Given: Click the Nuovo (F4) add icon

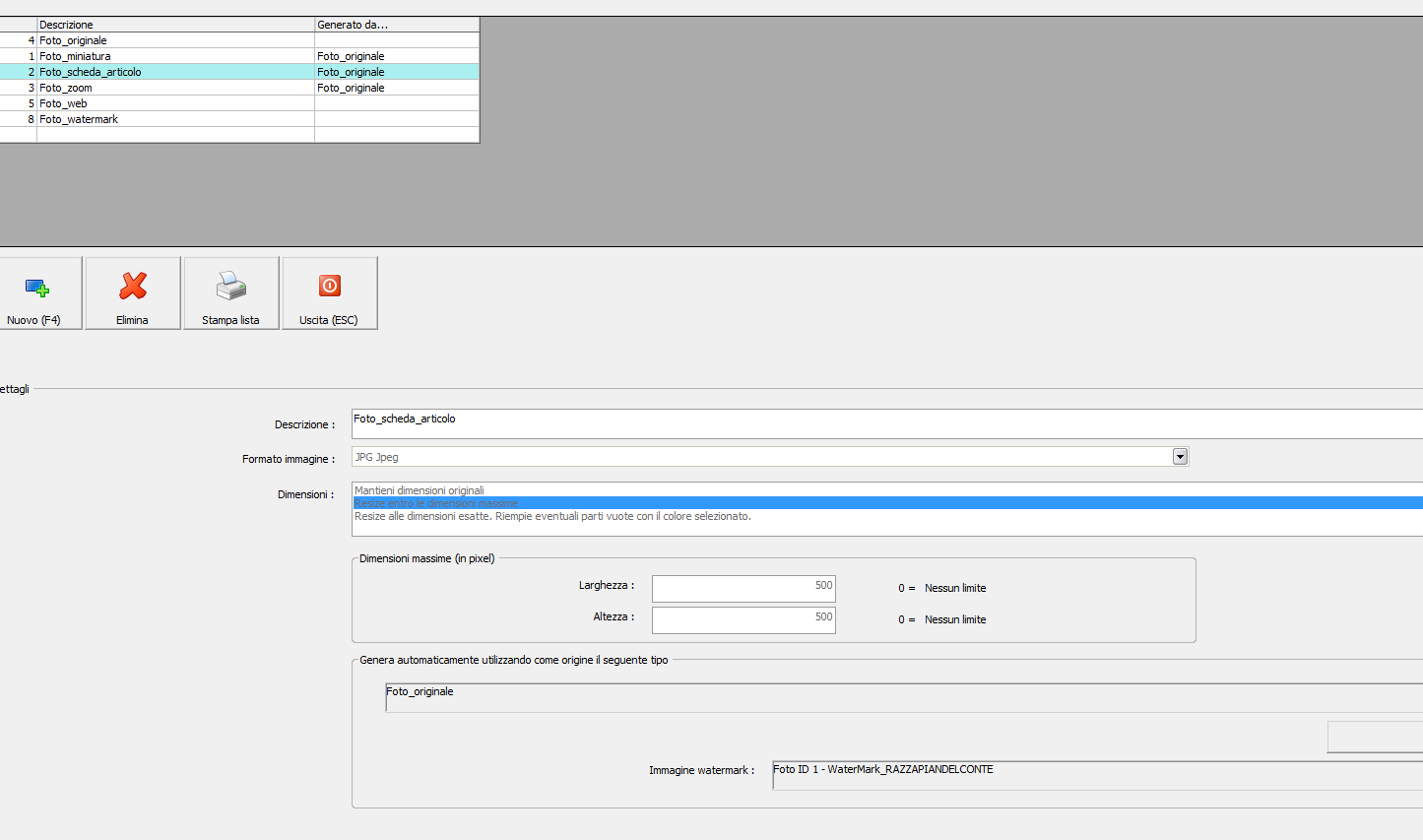Looking at the screenshot, I should [36, 288].
